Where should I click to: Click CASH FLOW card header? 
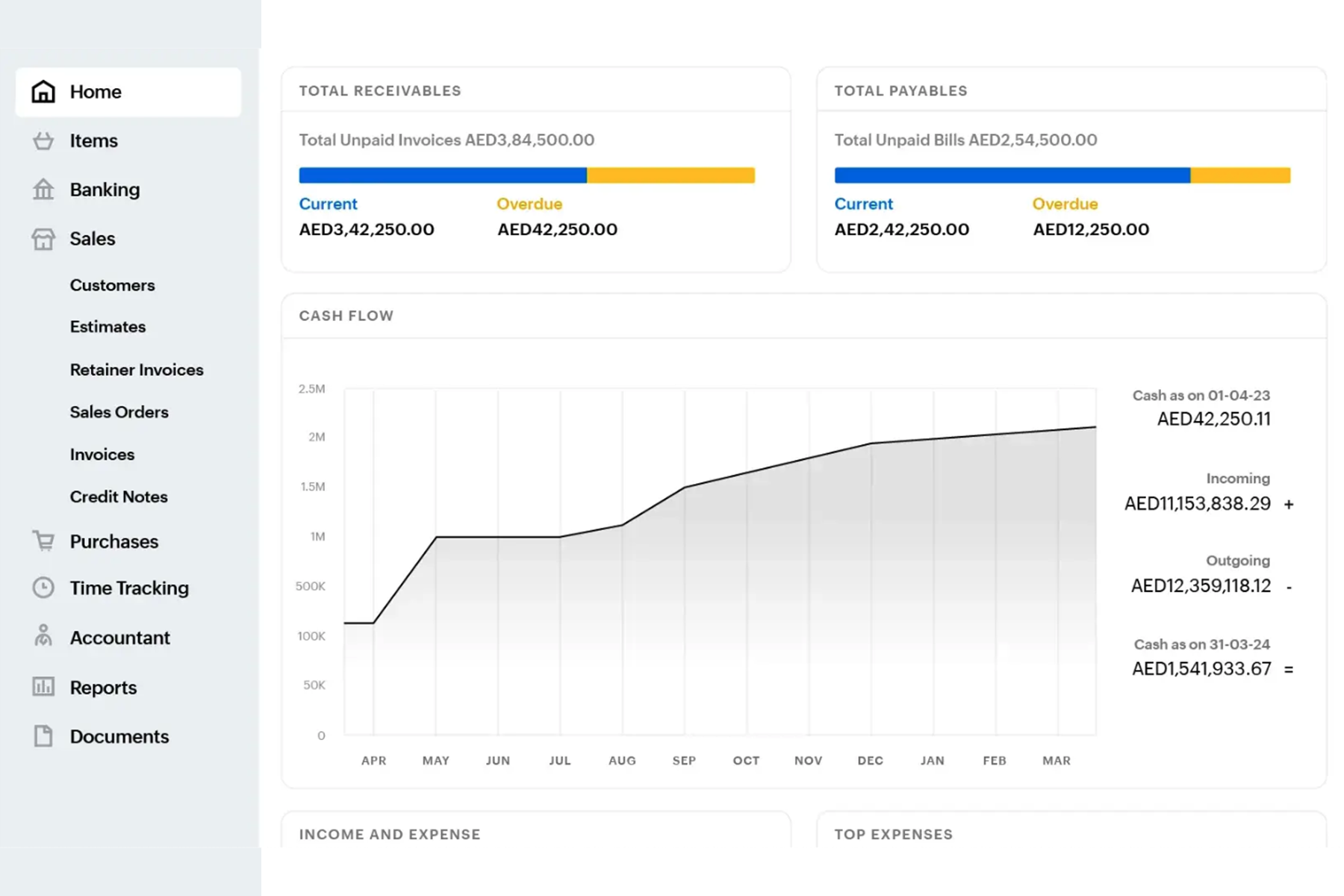coord(346,316)
